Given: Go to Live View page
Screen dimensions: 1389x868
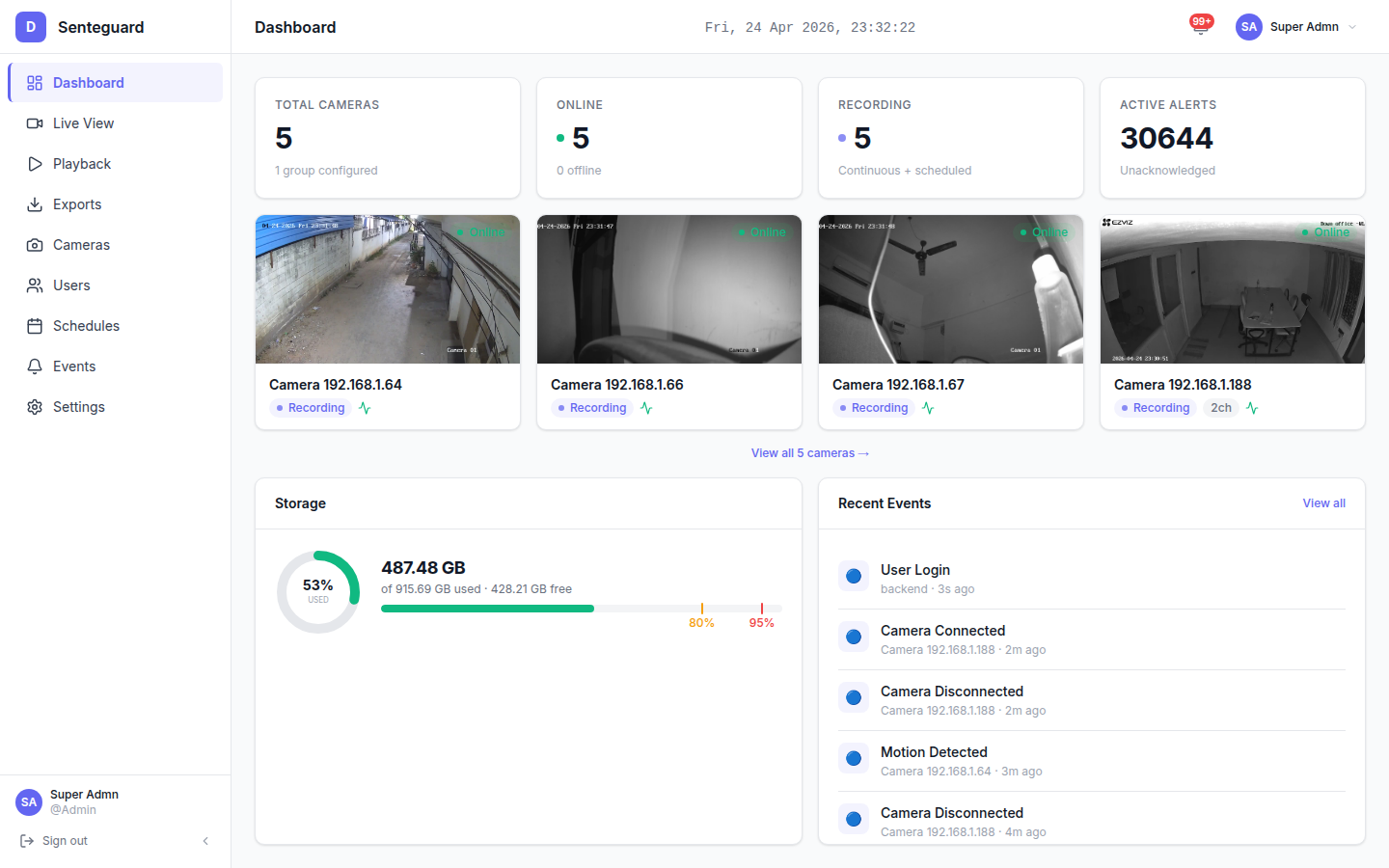Looking at the screenshot, I should coord(116,123).
